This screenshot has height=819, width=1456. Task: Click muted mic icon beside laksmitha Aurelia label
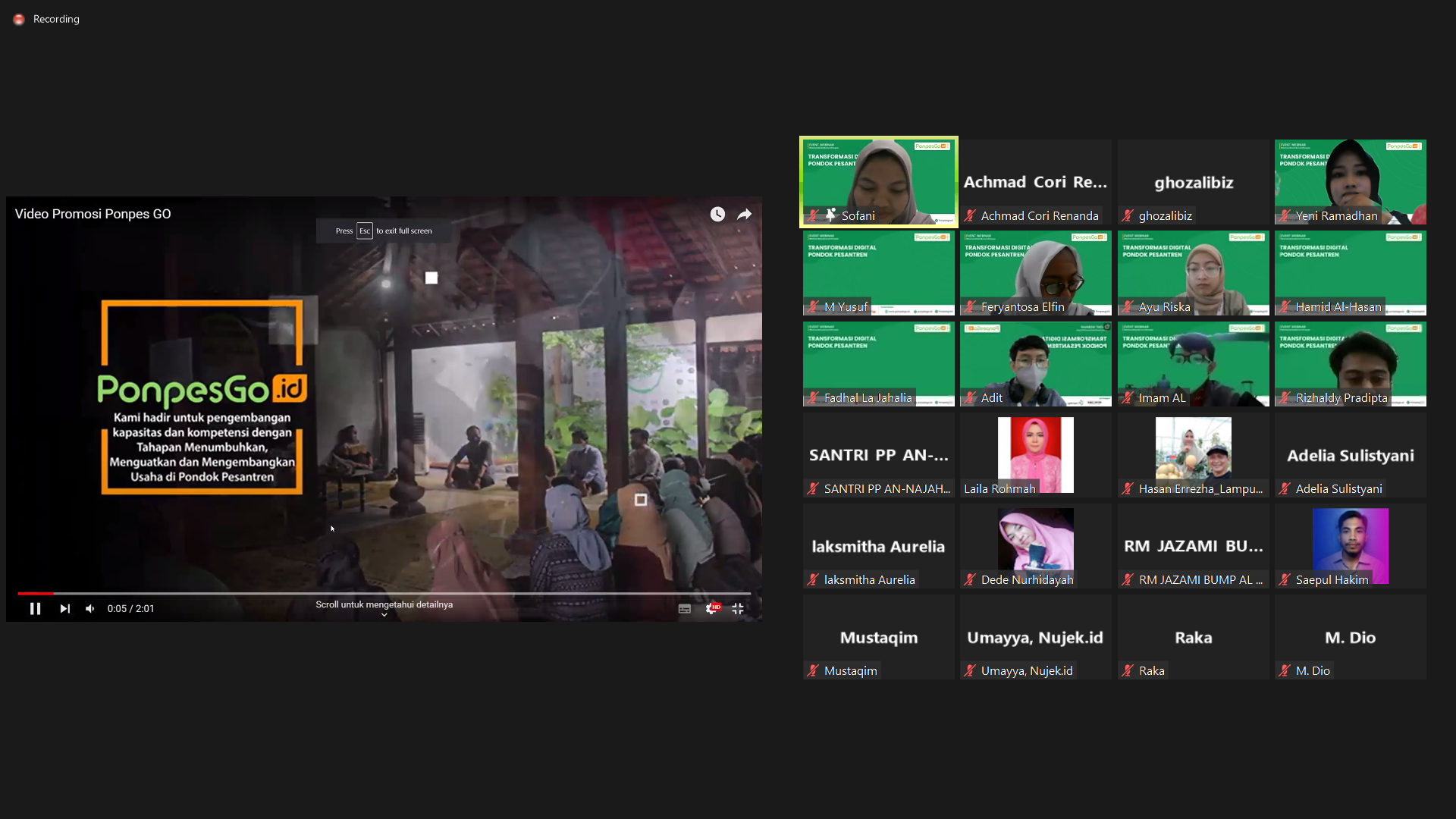[813, 579]
